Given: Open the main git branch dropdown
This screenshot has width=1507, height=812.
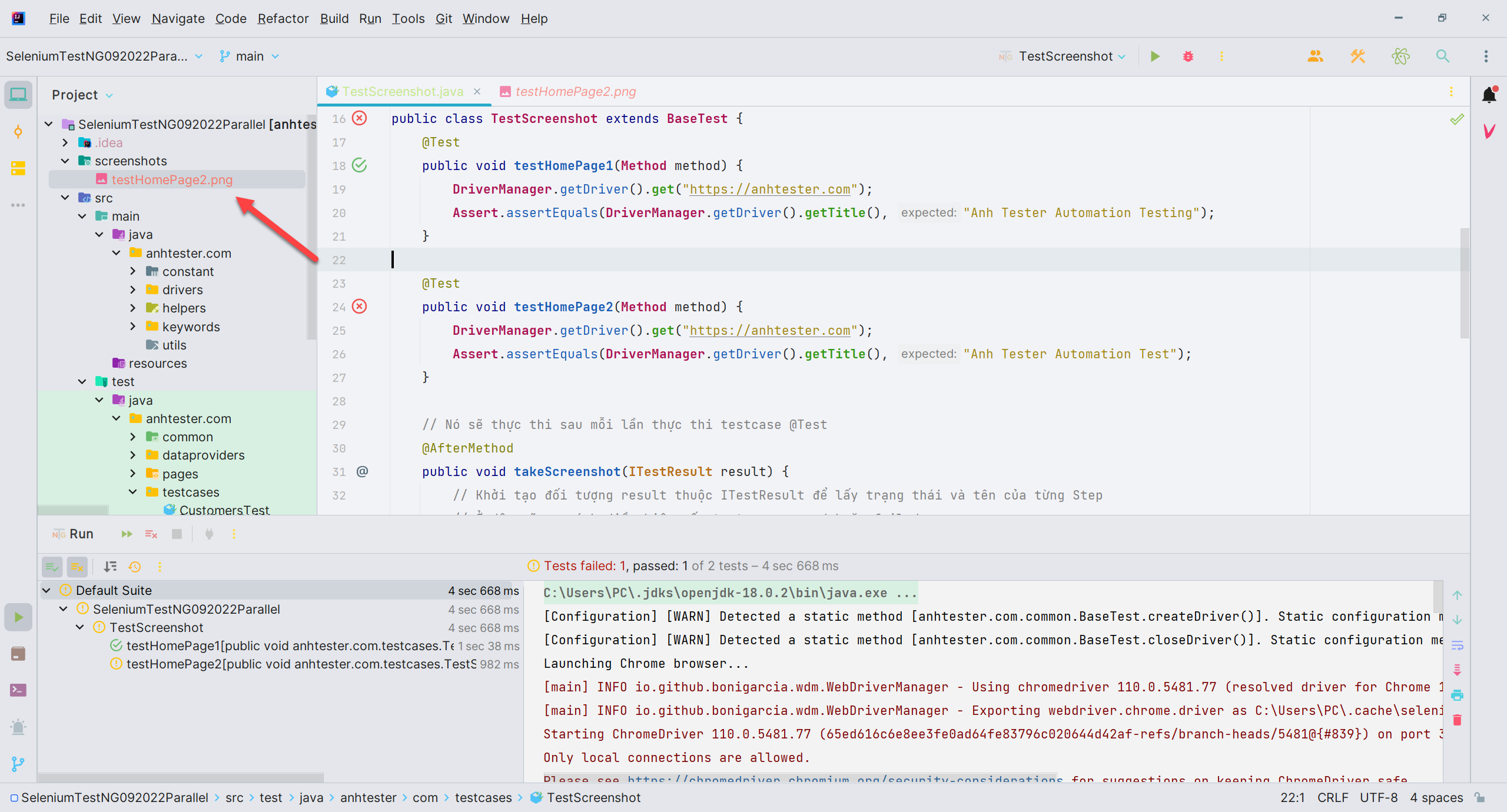Looking at the screenshot, I should click(x=250, y=56).
